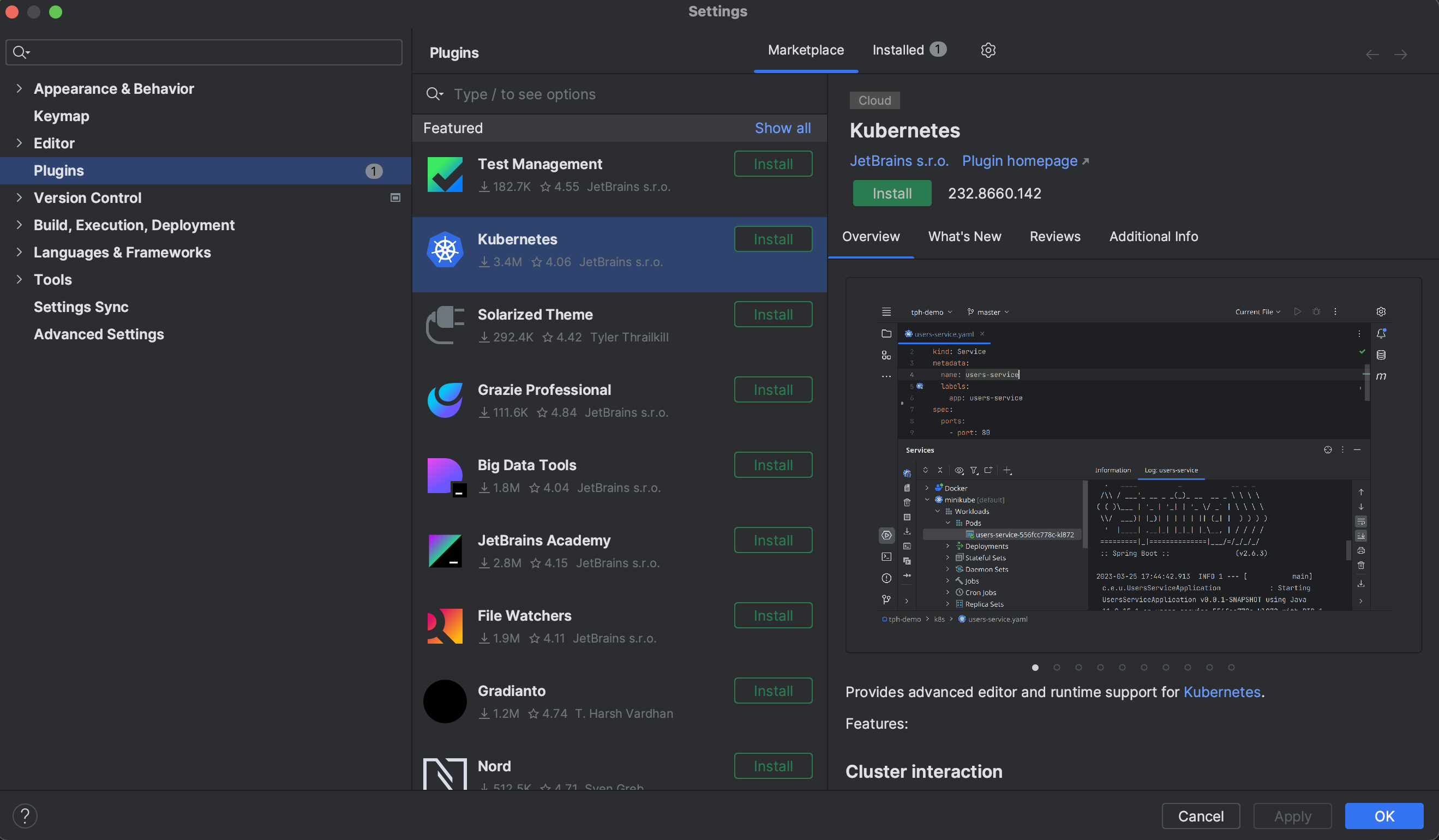Navigate back with the left arrow icon

tap(1372, 54)
